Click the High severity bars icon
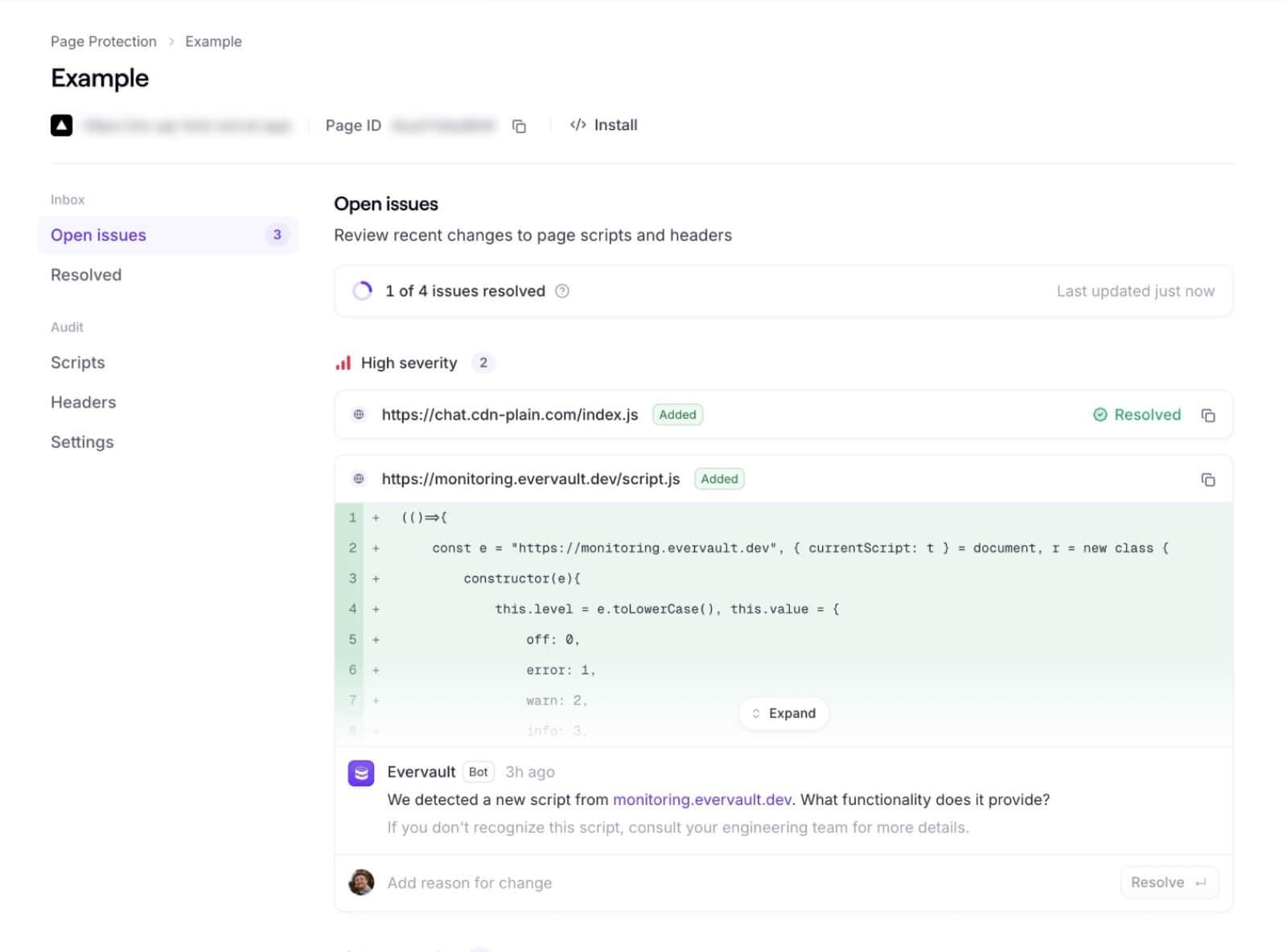This screenshot has width=1287, height=952. click(x=343, y=363)
